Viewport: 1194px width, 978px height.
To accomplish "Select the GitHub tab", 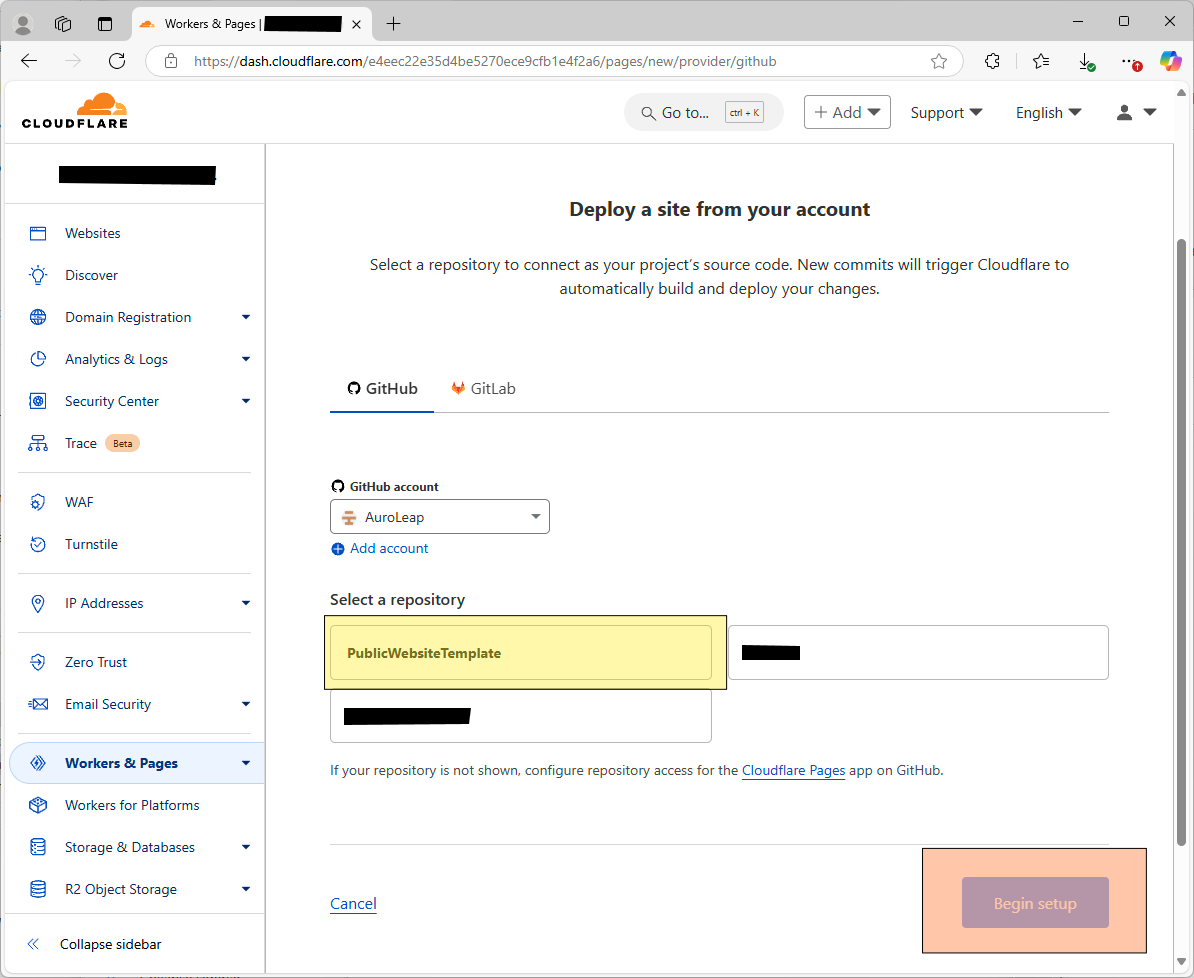I will [382, 388].
